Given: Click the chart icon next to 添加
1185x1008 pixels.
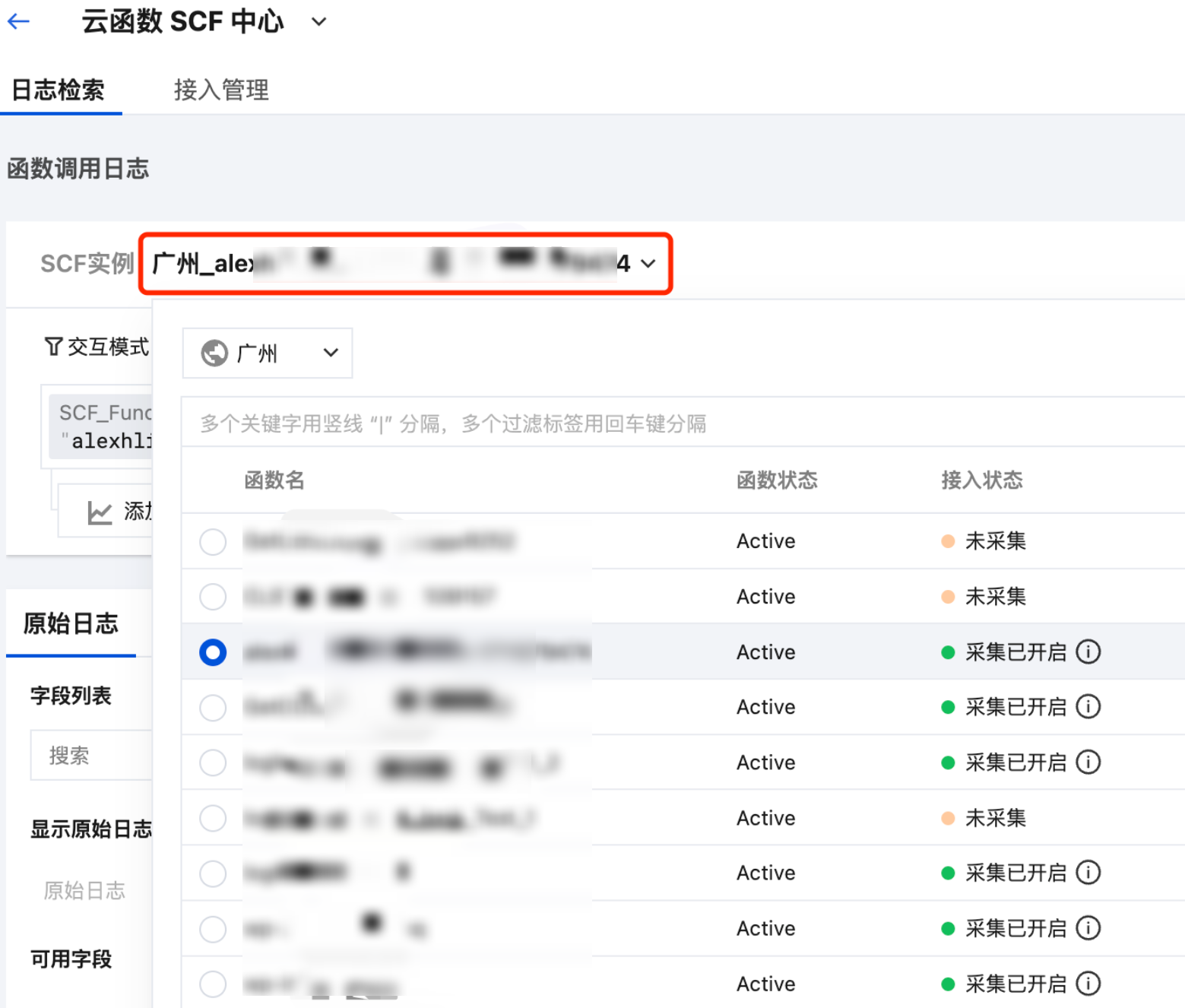Looking at the screenshot, I should pos(100,512).
